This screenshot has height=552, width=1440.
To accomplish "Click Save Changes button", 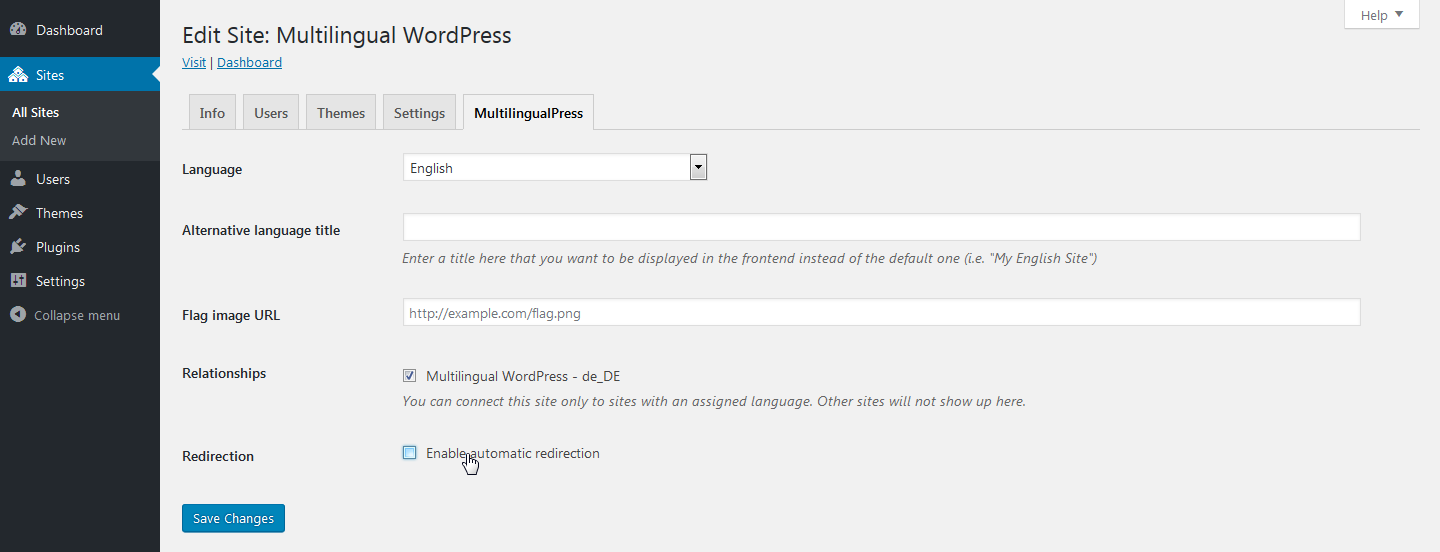I will 233,518.
